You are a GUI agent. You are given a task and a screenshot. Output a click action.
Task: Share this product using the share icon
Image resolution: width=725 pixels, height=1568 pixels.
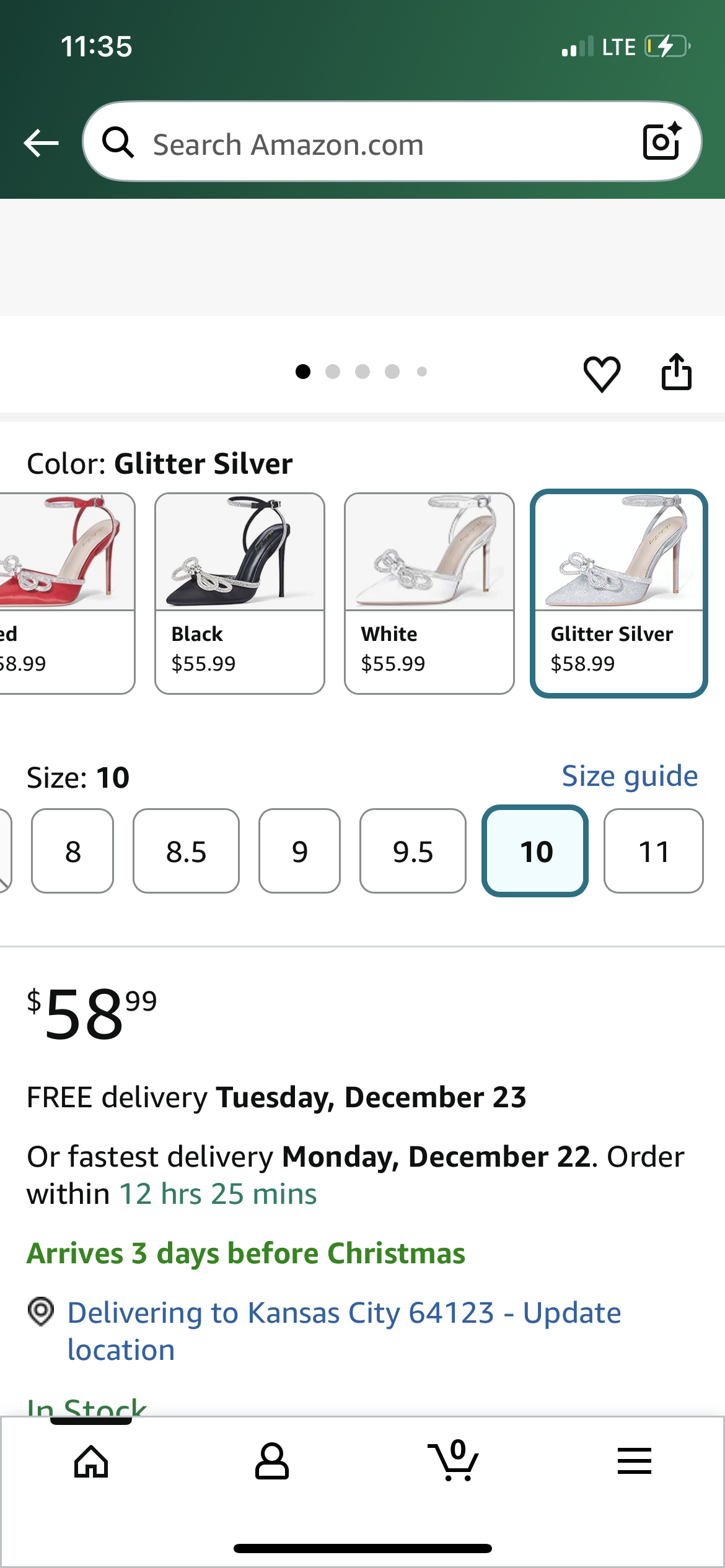[677, 372]
